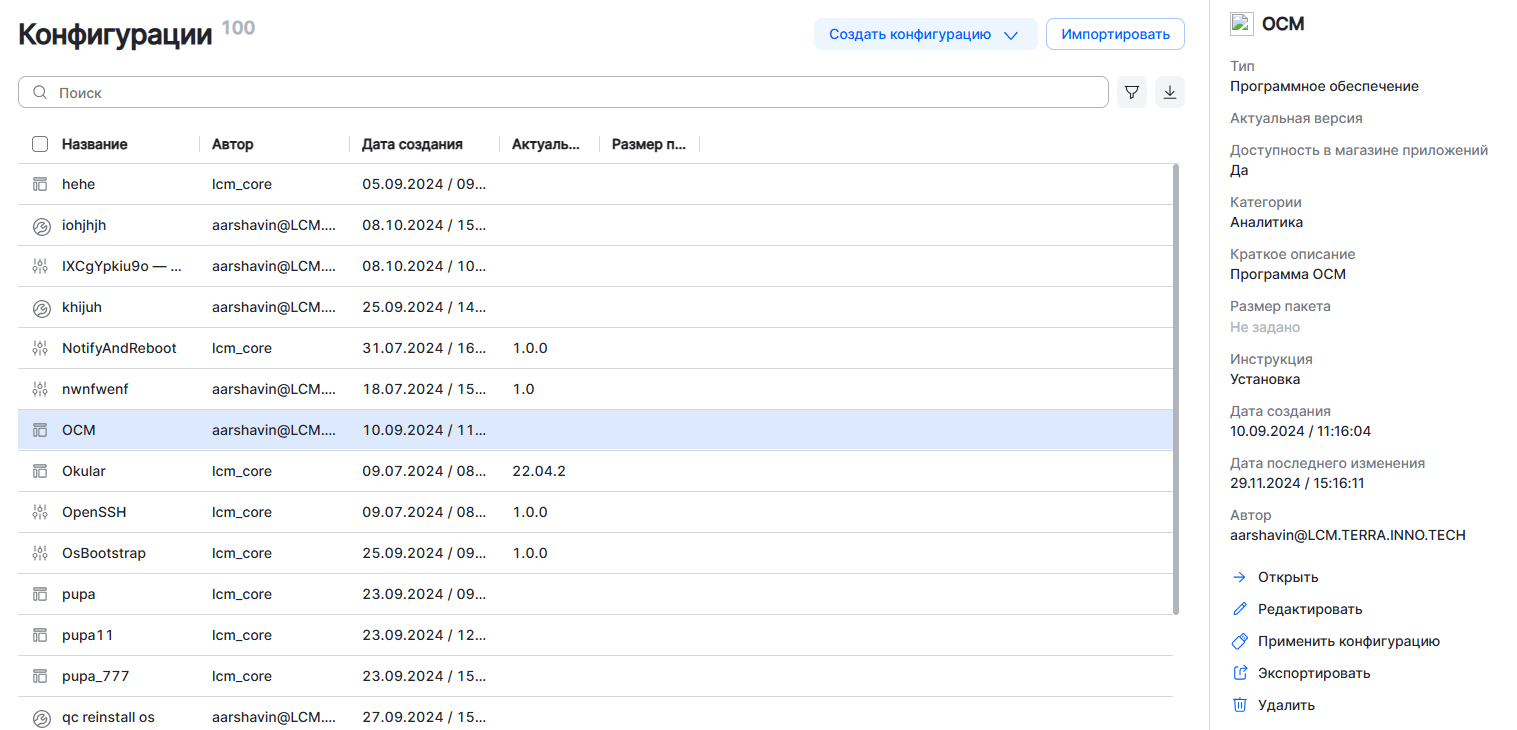The width and height of the screenshot is (1517, 730).
Task: Click the table's vertical scrollbar
Action: 1175,390
